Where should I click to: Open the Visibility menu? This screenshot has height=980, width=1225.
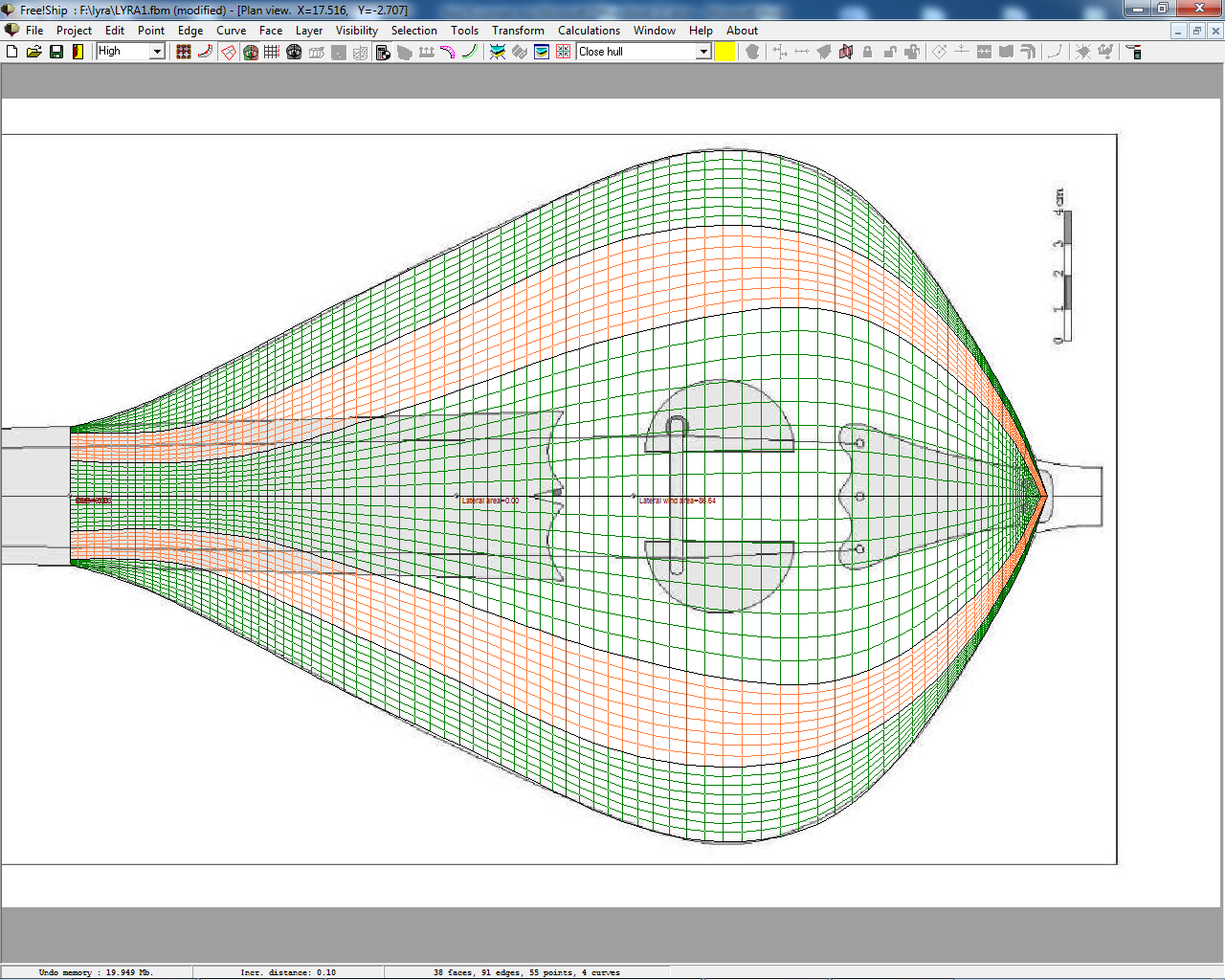(356, 31)
